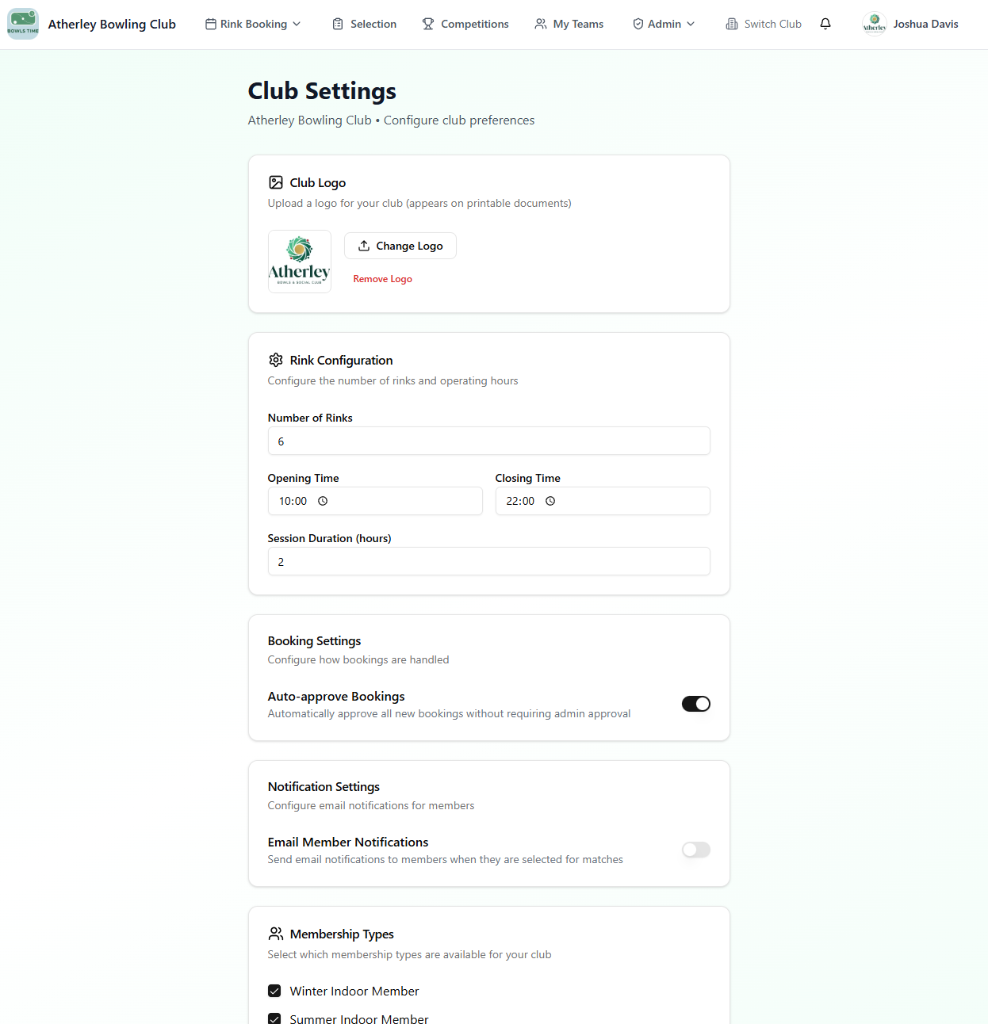Click the Bowls Time app logo

pos(23,24)
